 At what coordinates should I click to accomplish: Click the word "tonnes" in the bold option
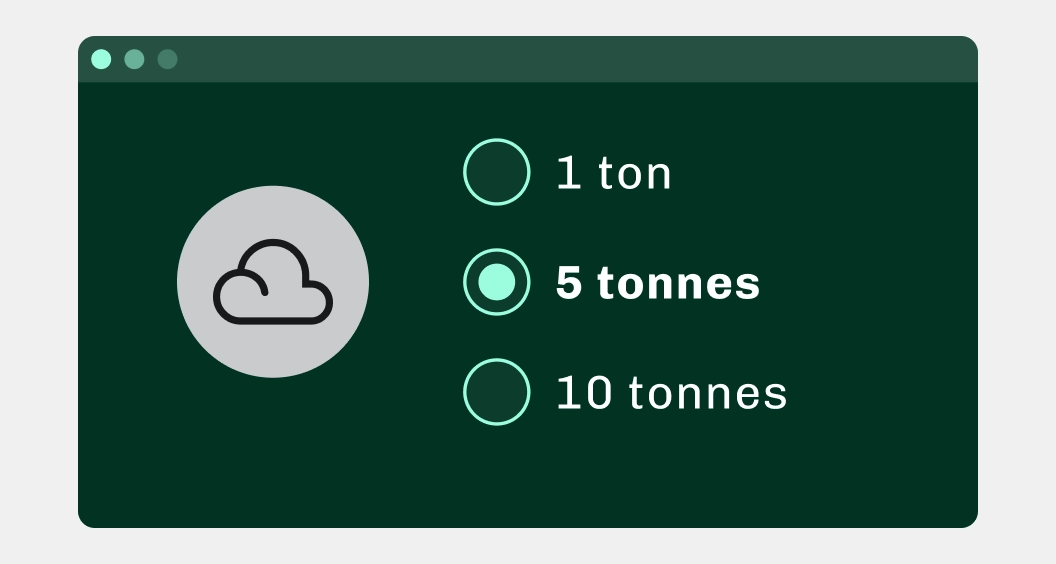tap(678, 284)
